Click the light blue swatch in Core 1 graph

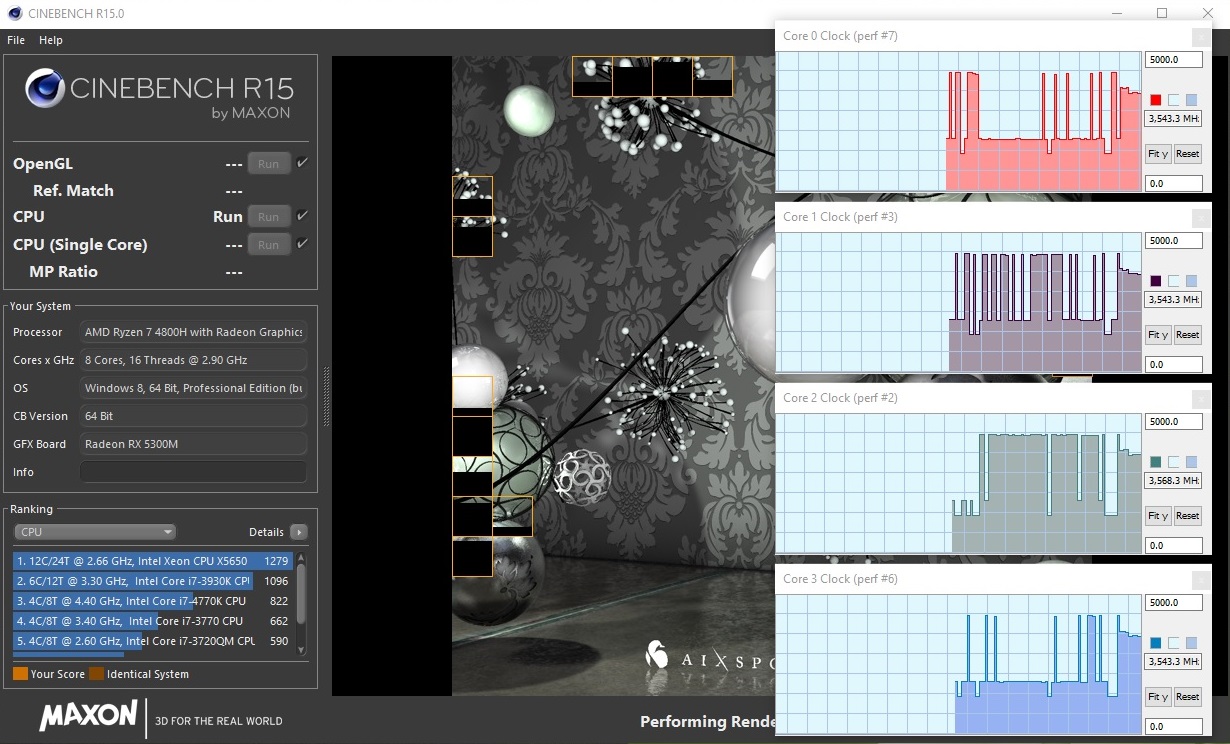tap(1191, 281)
